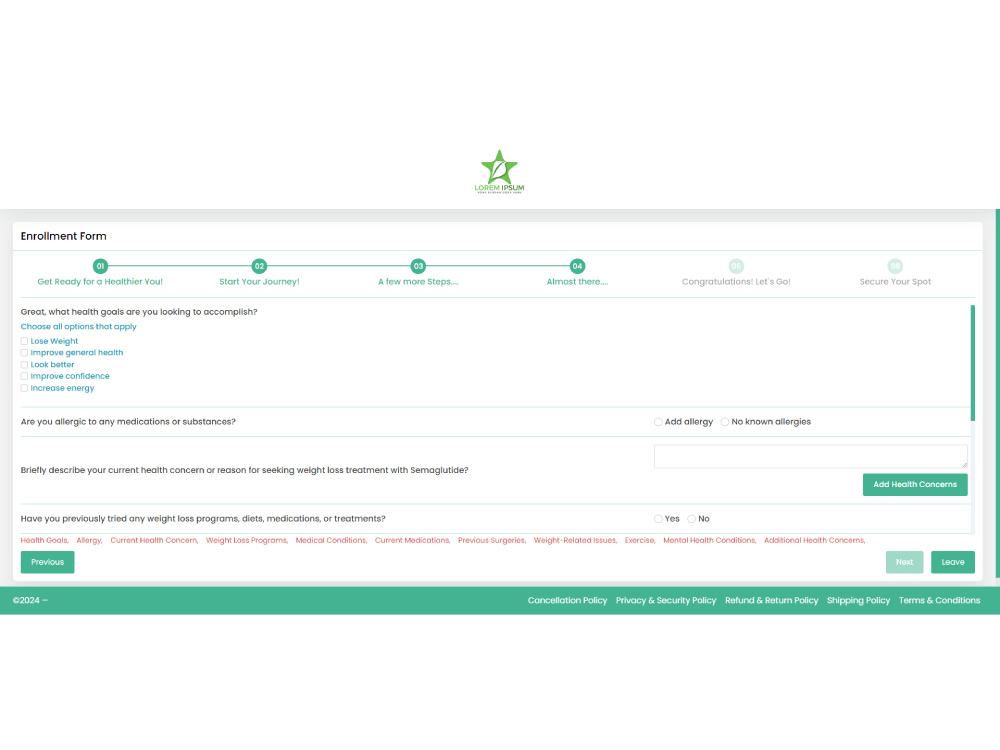This screenshot has width=1000, height=750.
Task: Click Choose all options that apply text
Action: tap(78, 327)
